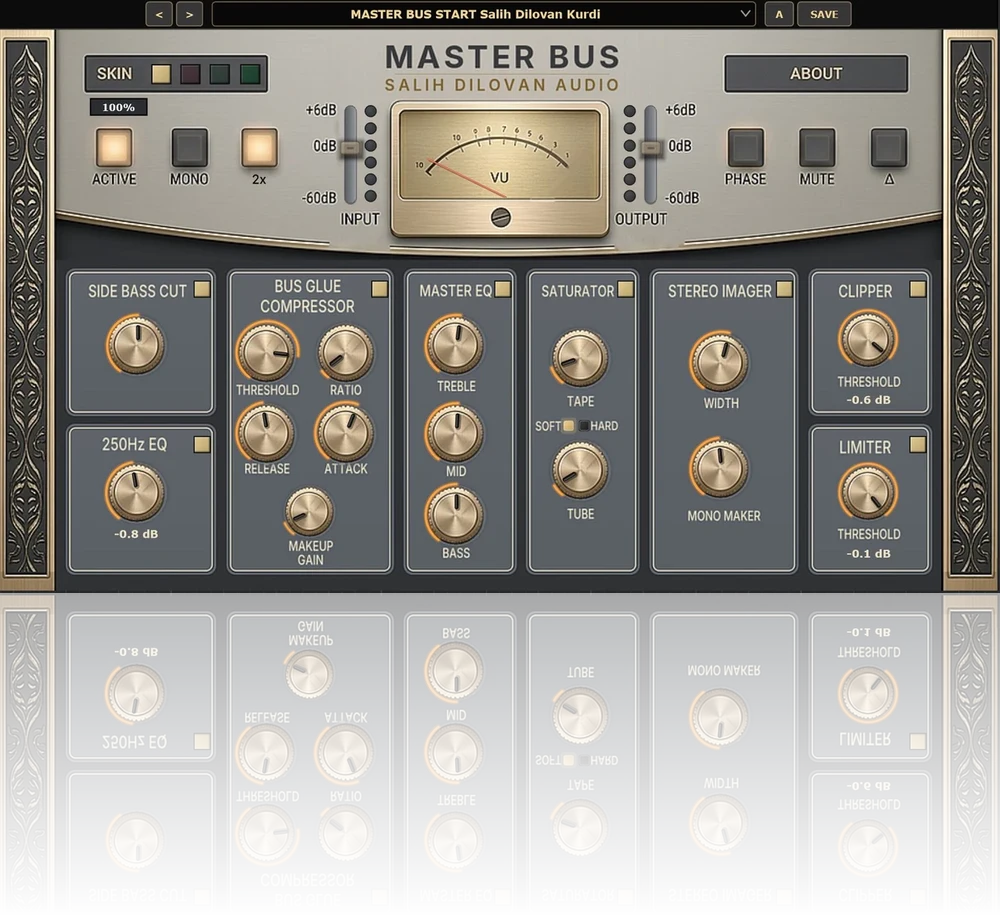Go to the next preset with the > arrow
The width and height of the screenshot is (1000, 919).
point(189,14)
